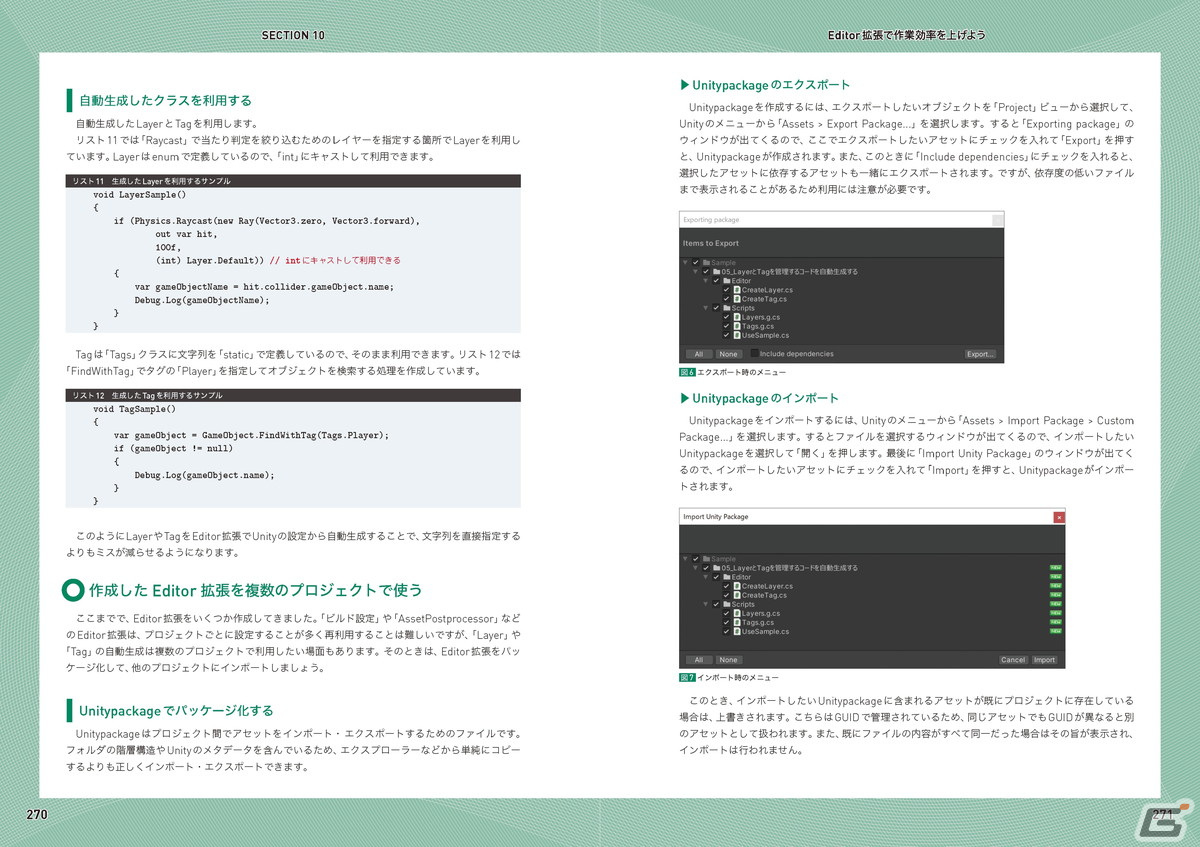Click the NEW badge on Editor import row
Screen dimensions: 1200x847
pyautogui.click(x=1056, y=577)
